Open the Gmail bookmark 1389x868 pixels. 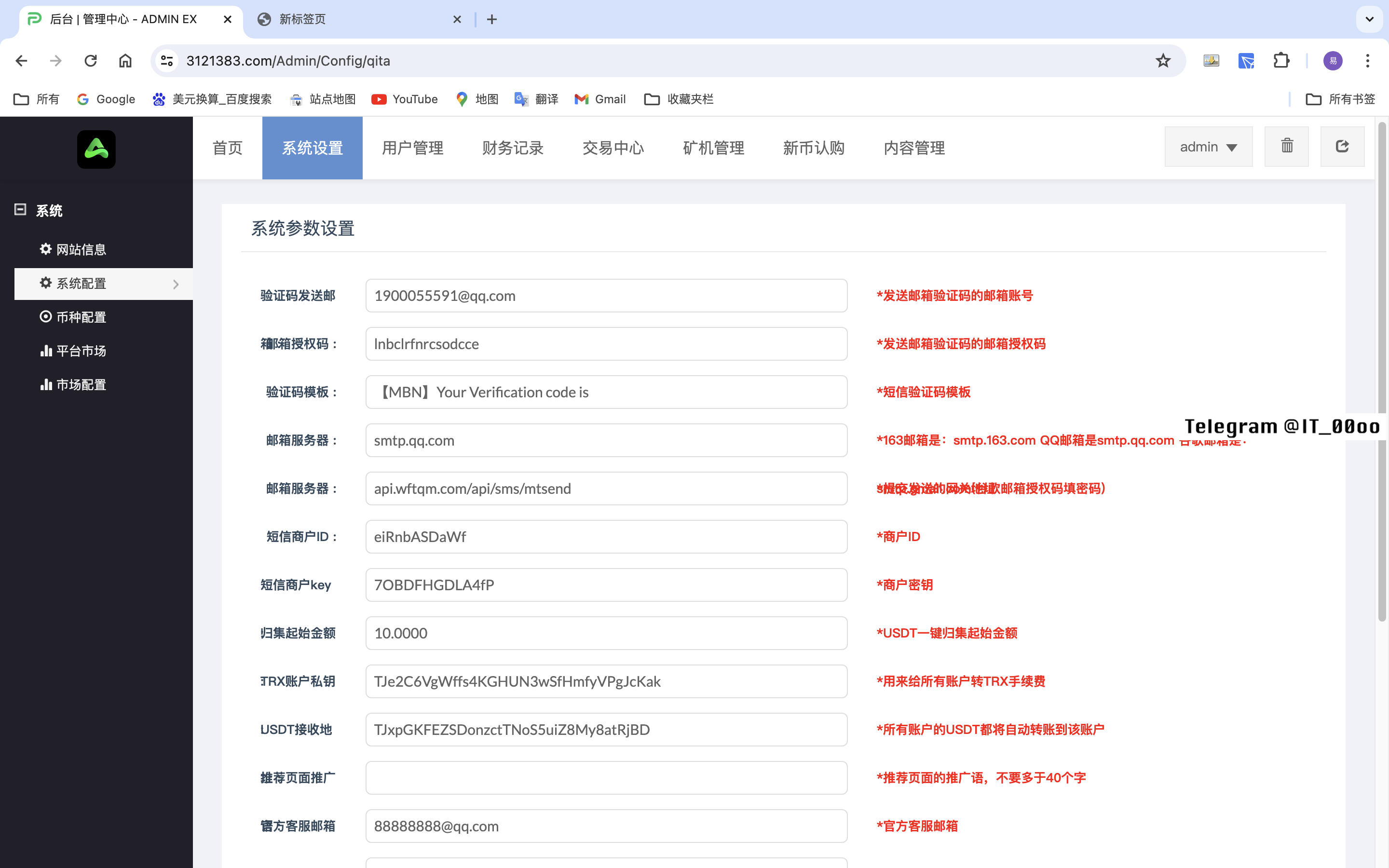tap(600, 99)
